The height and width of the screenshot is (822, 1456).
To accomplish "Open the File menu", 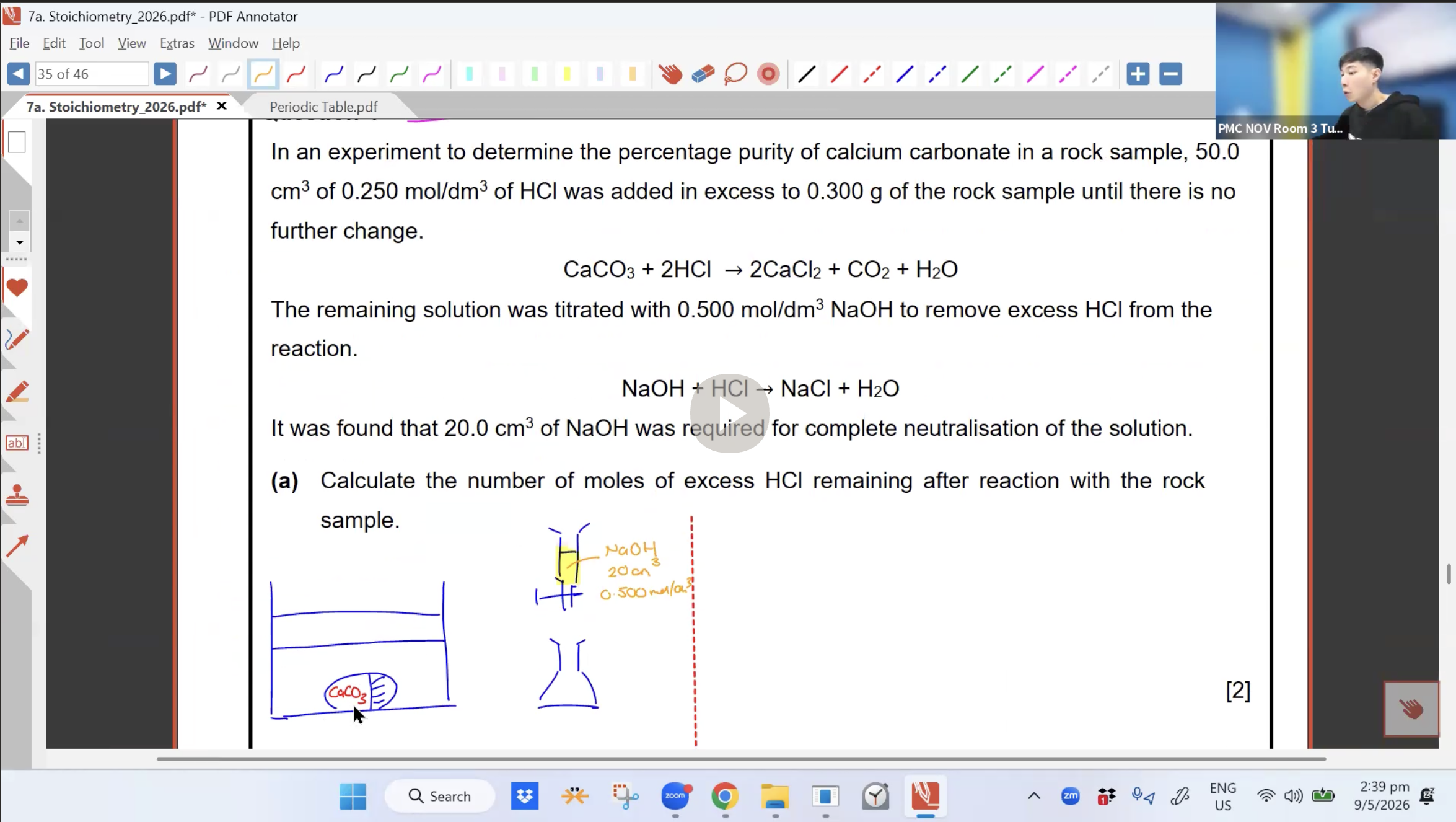I will coord(19,43).
